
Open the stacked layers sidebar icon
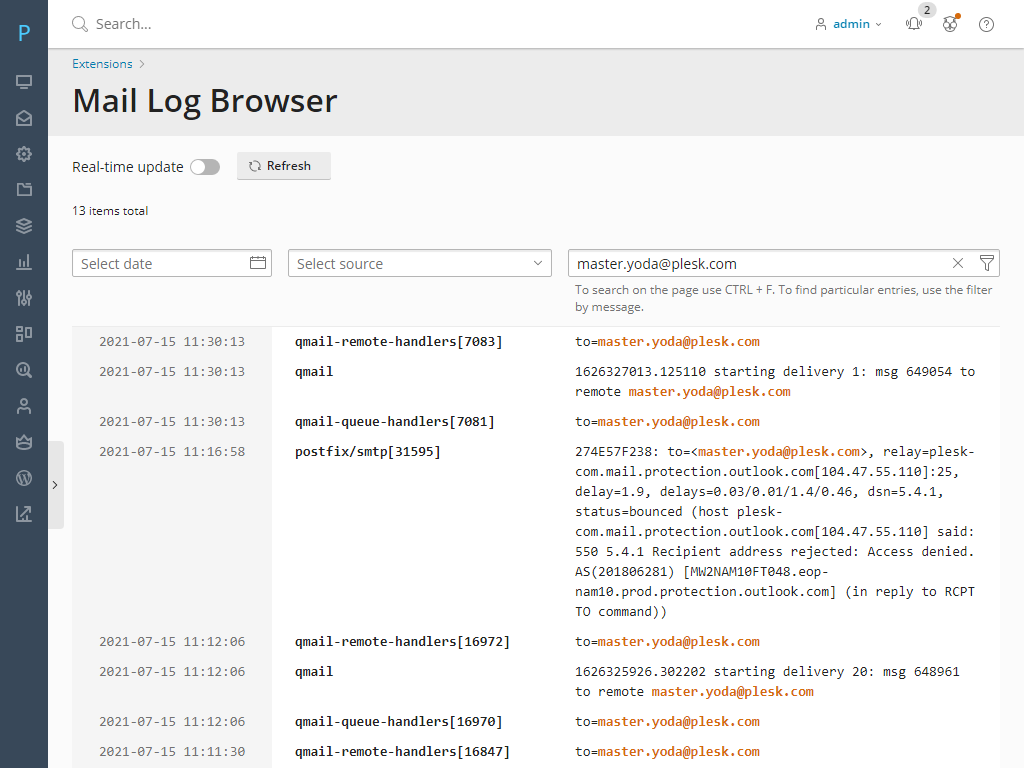point(24,226)
